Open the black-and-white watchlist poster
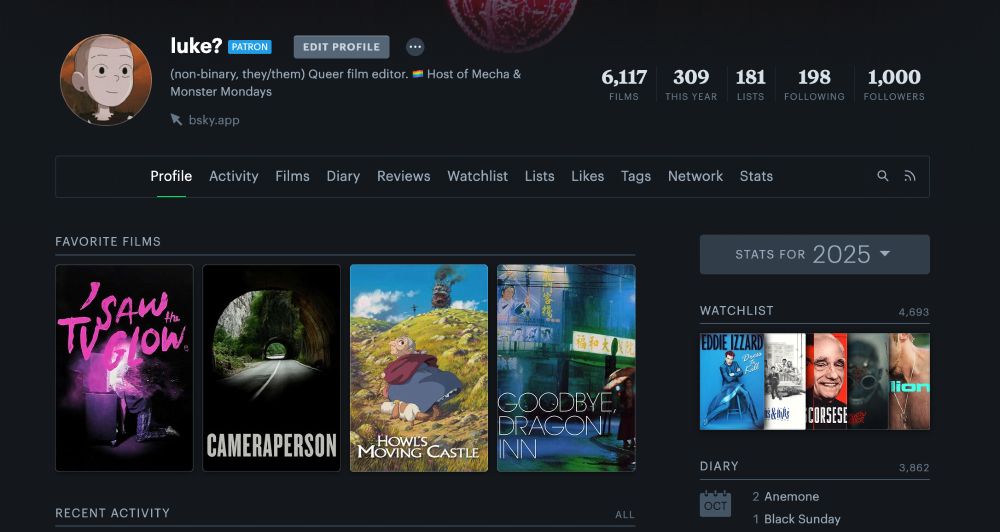The height and width of the screenshot is (532, 1000). click(785, 381)
